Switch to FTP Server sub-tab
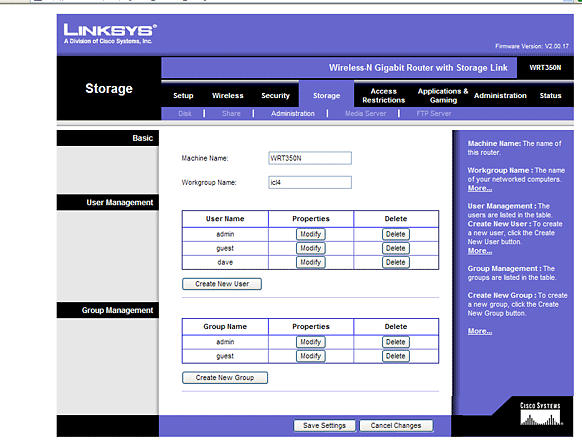The height and width of the screenshot is (441, 582). tap(434, 114)
